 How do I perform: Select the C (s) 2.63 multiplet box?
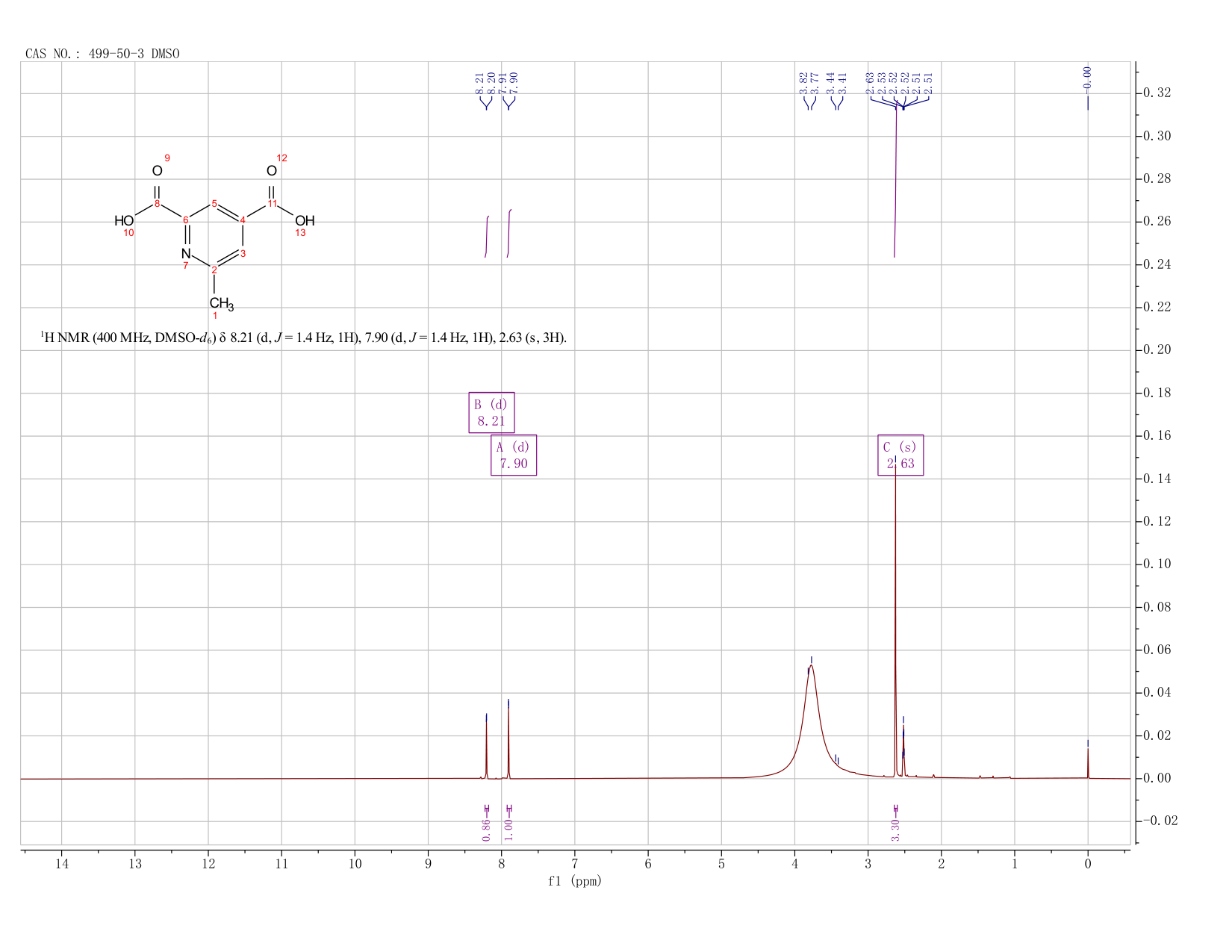tap(900, 455)
